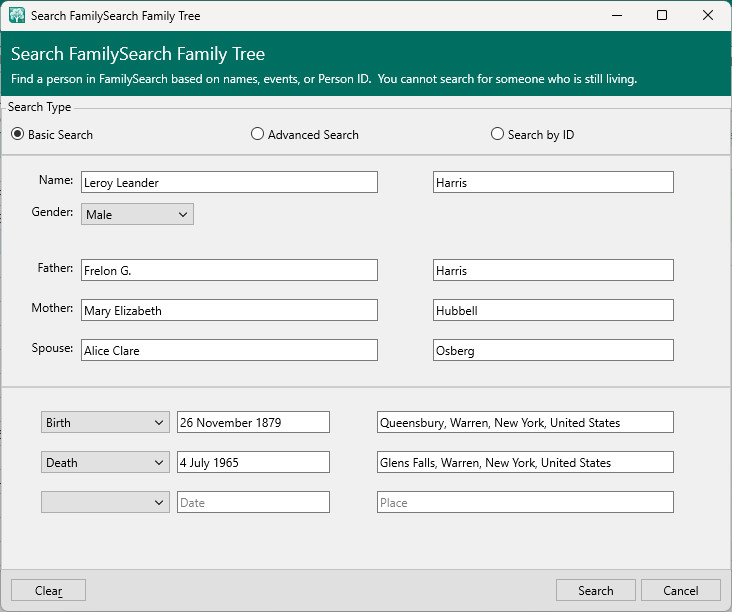Click the empty Place field in third row

click(x=524, y=503)
